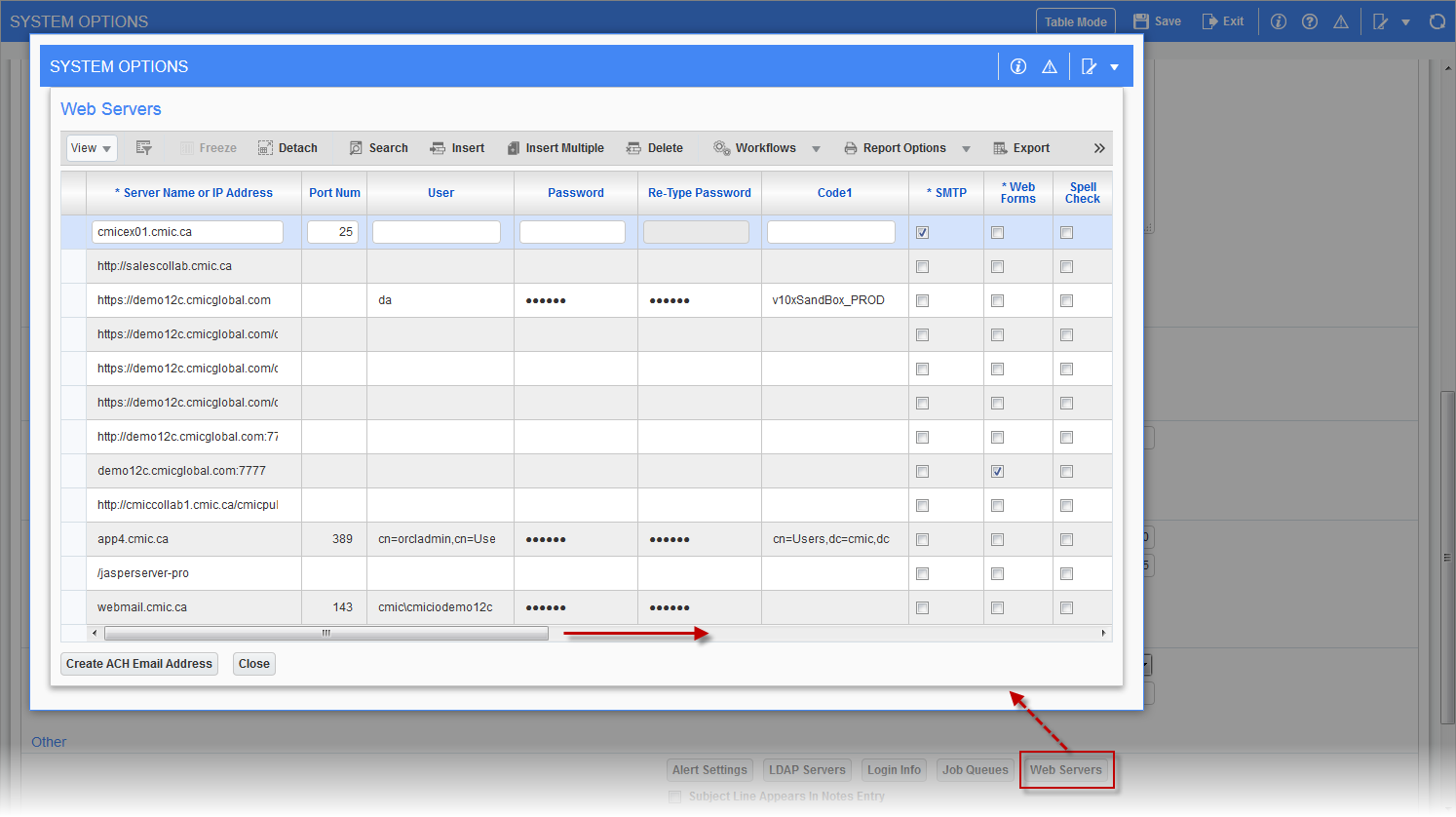Click the Port Num field showing 25

click(332, 232)
